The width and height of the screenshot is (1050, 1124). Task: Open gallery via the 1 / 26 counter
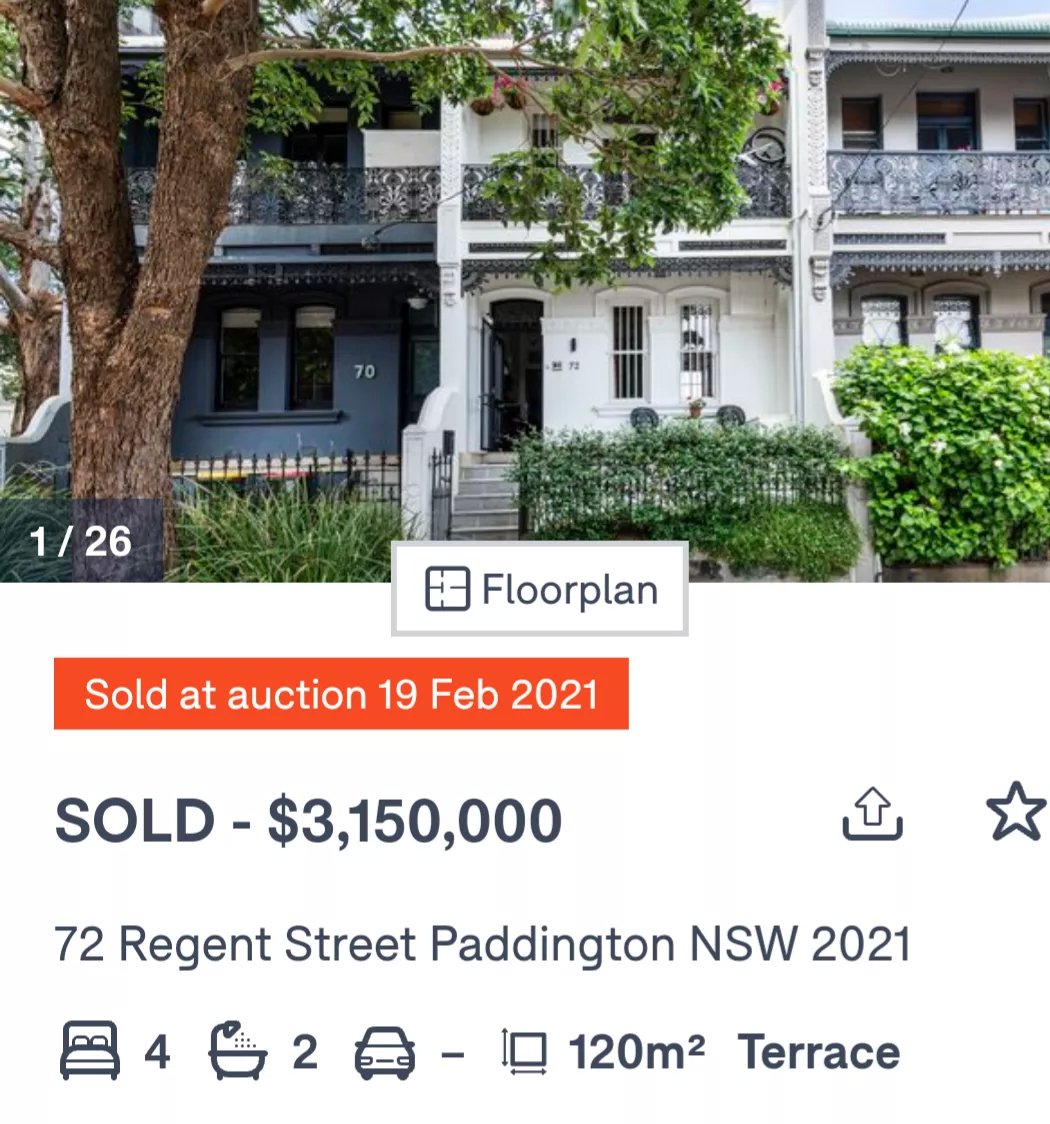(81, 541)
